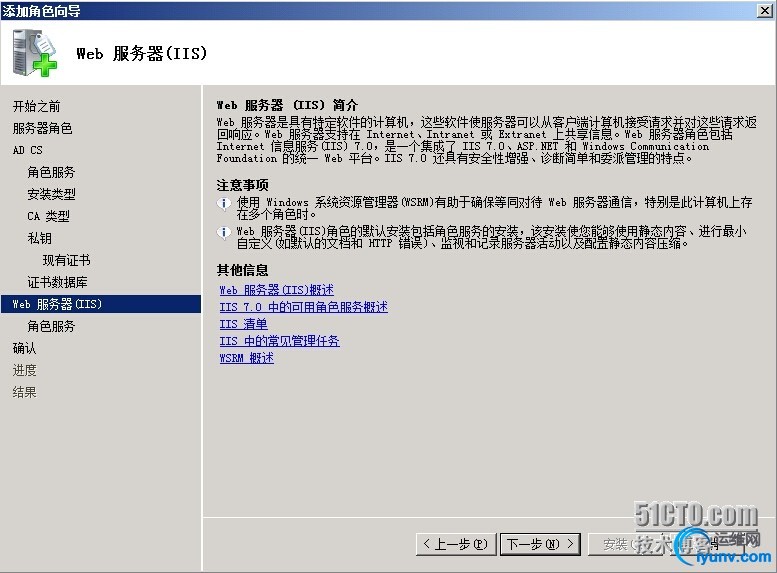This screenshot has height=573, width=777.
Task: Open the 证书数据库 step
Action: [x=57, y=282]
